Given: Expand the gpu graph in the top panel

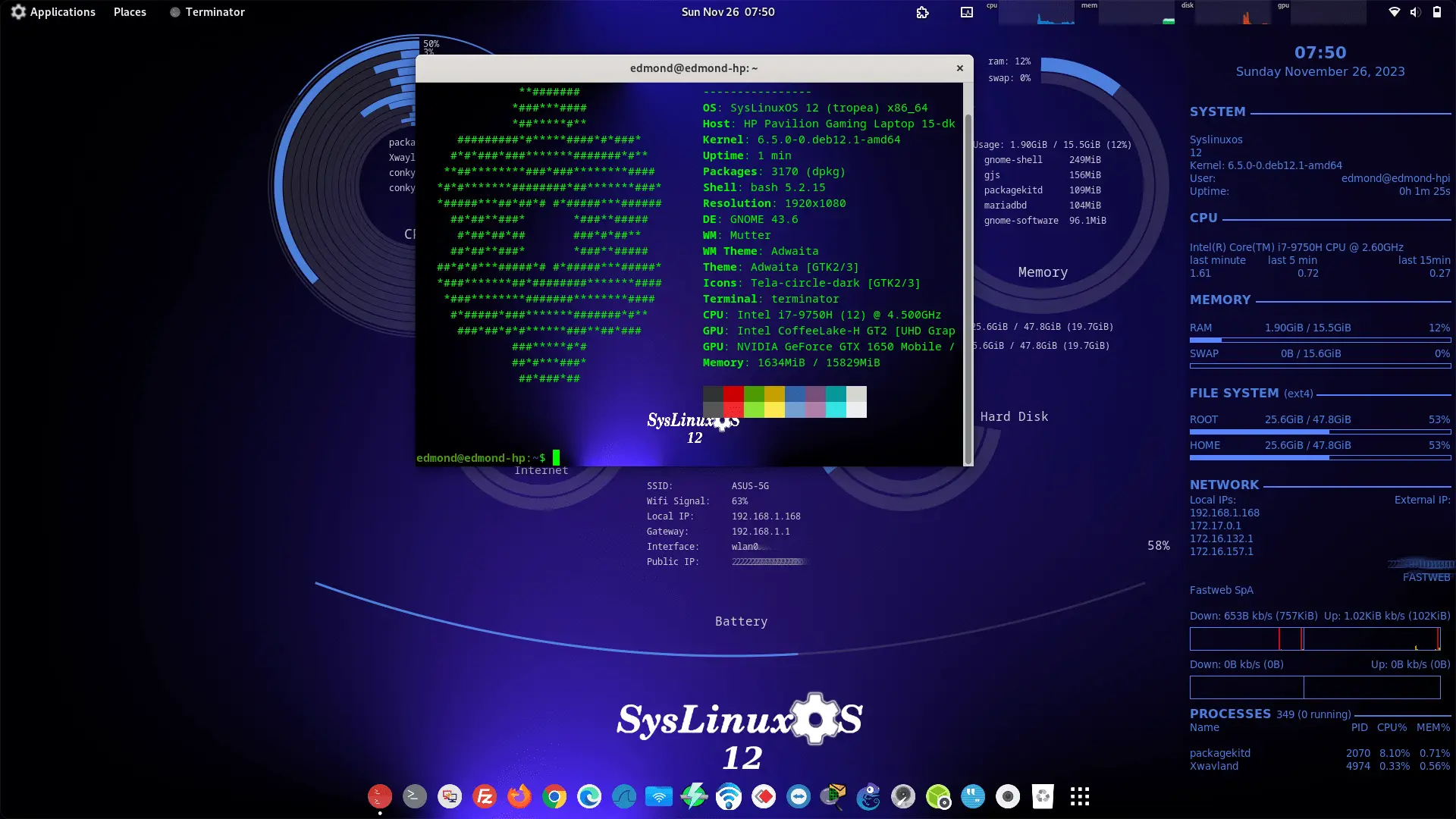Looking at the screenshot, I should [1327, 13].
